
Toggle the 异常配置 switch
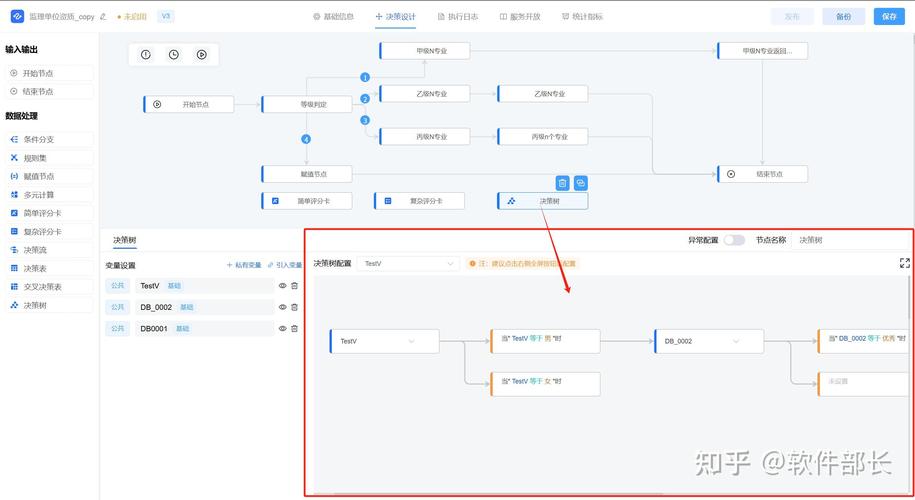734,240
